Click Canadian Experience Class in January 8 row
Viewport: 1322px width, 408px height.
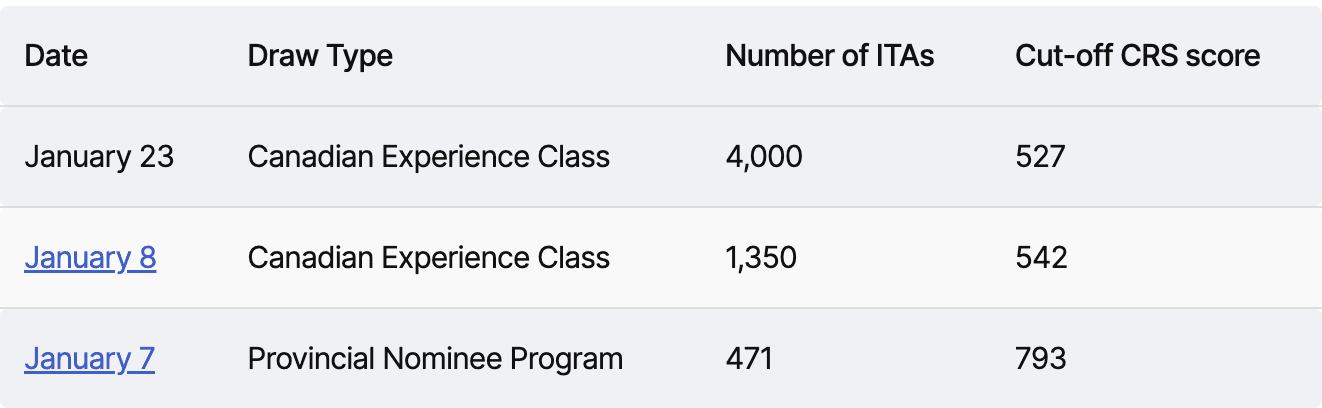[x=428, y=258]
